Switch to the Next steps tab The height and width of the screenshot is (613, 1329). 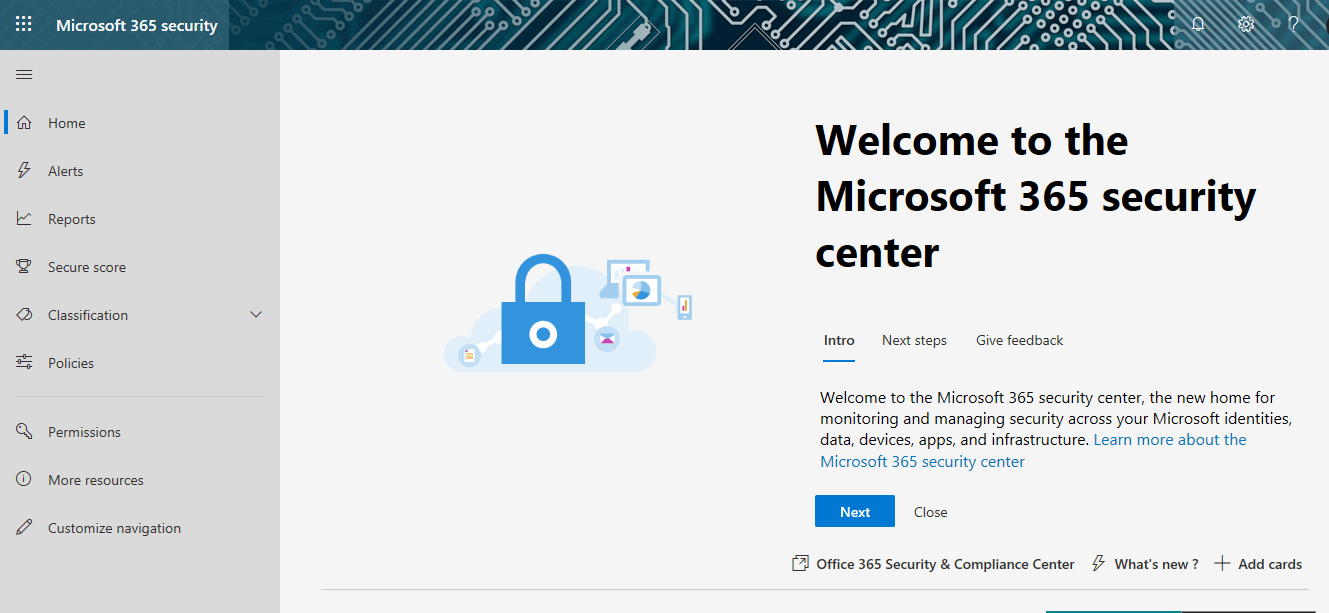tap(914, 341)
